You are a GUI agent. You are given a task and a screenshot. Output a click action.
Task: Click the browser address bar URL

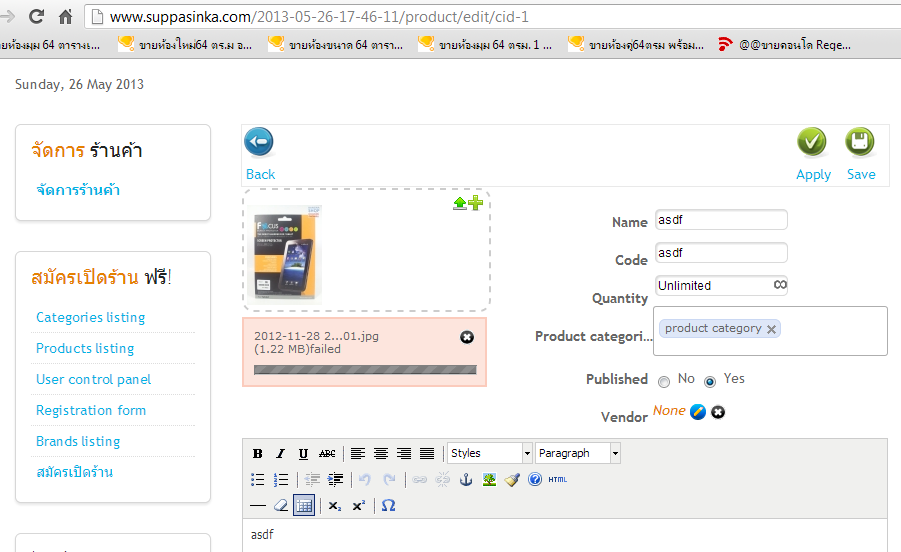[x=319, y=17]
